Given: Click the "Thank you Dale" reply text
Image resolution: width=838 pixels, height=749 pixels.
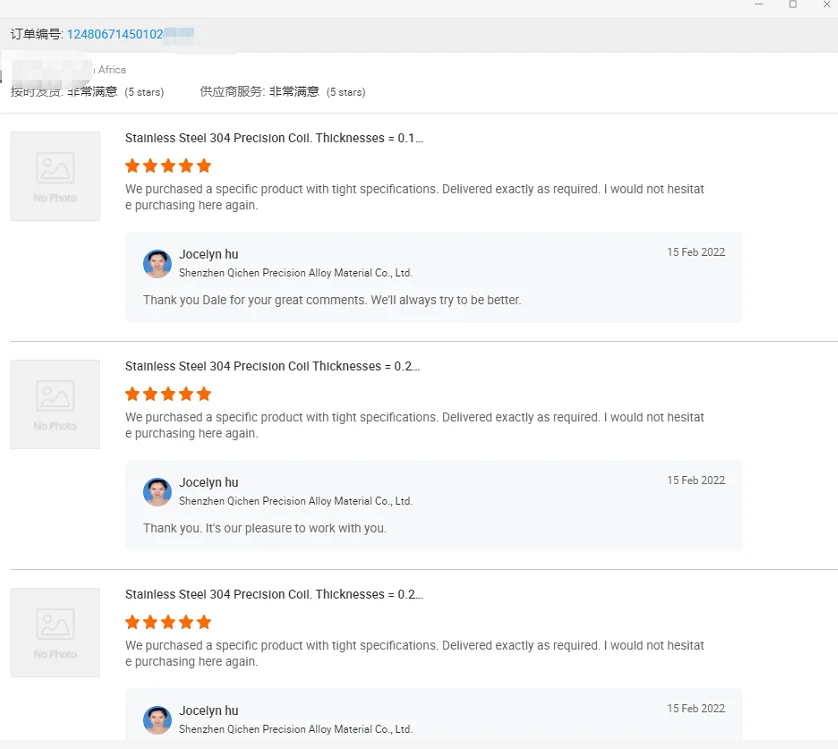Looking at the screenshot, I should [x=332, y=300].
